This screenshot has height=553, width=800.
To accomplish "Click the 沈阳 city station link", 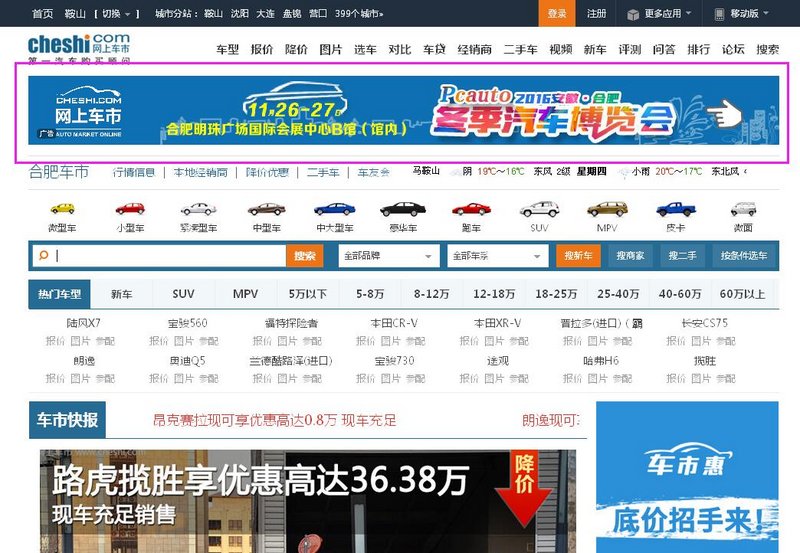I will [239, 14].
